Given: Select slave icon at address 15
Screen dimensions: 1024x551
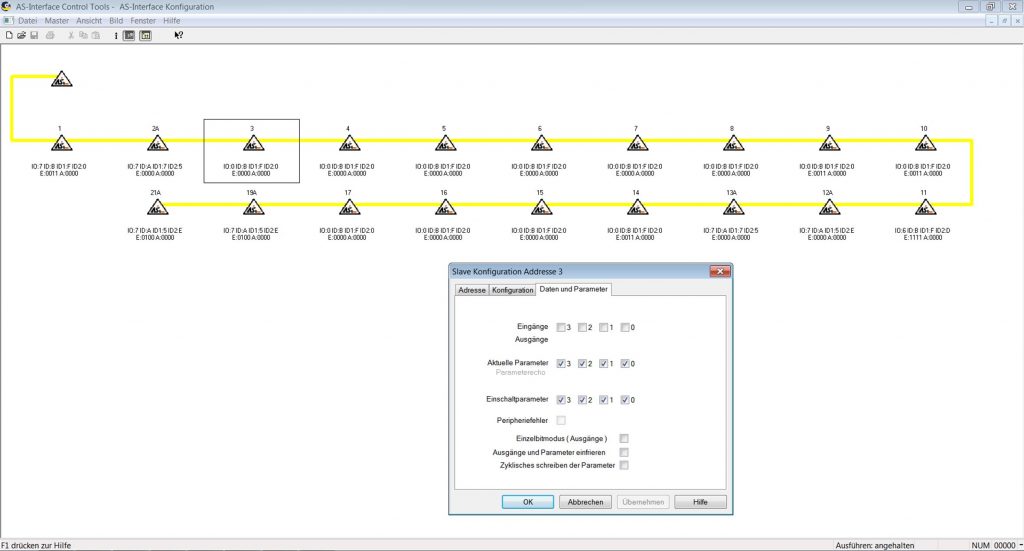Looking at the screenshot, I should (x=540, y=208).
